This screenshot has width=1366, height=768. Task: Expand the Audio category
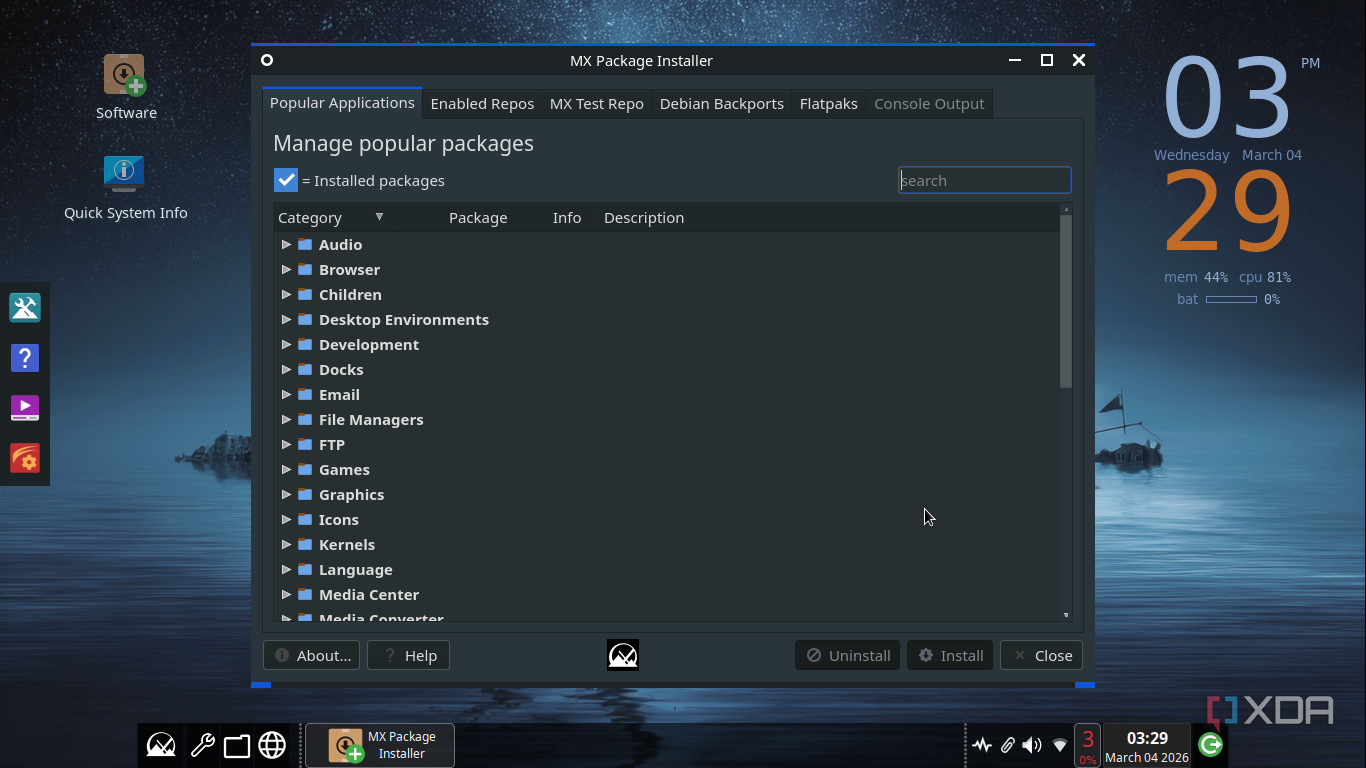(x=286, y=244)
